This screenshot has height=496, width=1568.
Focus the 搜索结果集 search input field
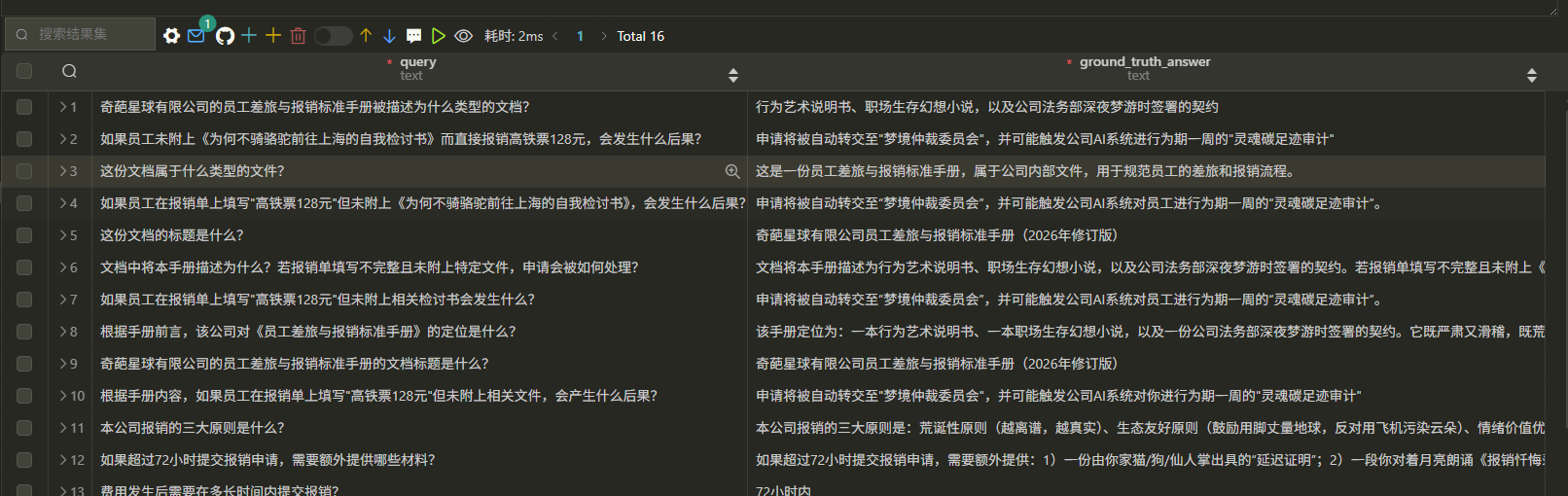[81, 34]
